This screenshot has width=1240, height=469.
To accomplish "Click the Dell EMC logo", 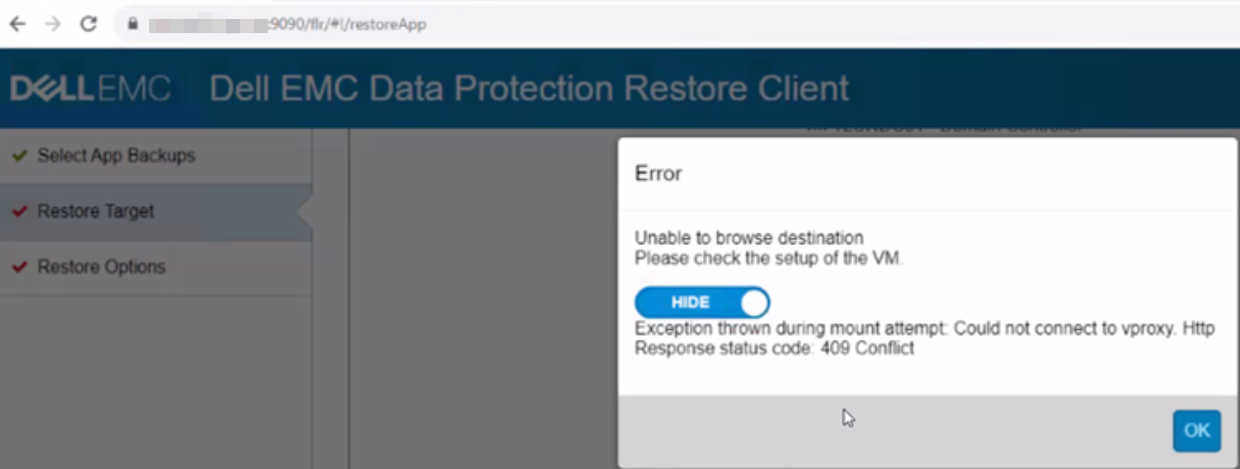I will 90,88.
